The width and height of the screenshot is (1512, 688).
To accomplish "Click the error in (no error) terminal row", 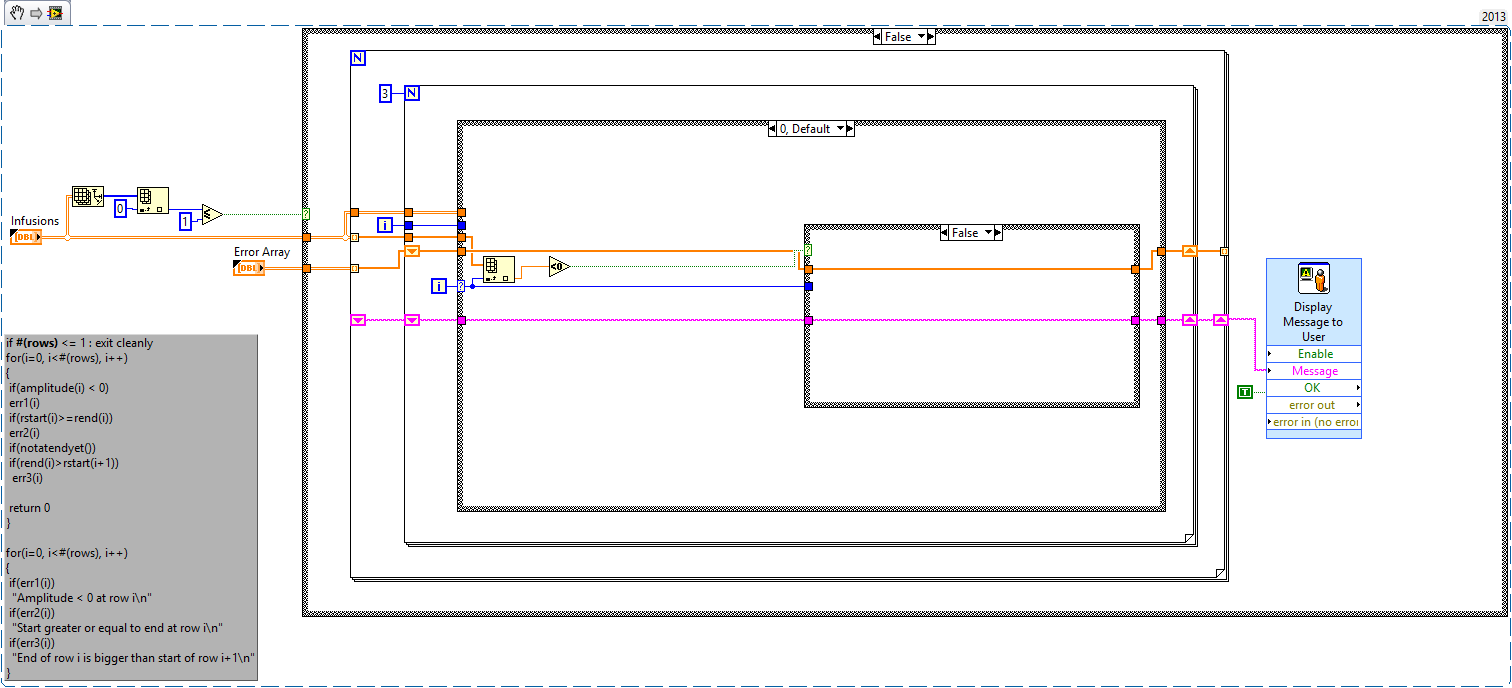I will pos(1314,422).
